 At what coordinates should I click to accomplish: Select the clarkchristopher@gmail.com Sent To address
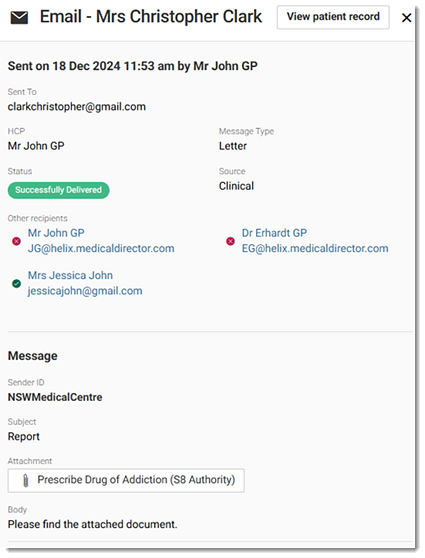click(77, 107)
